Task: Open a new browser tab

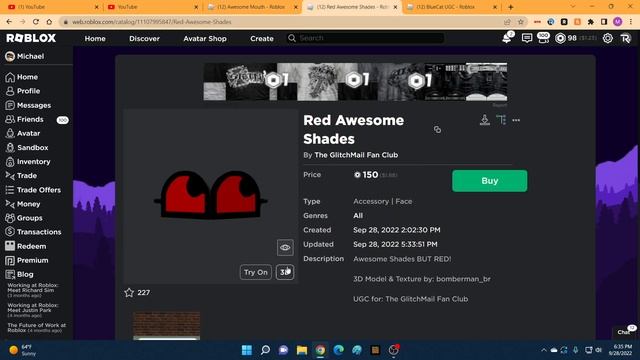Action: [x=510, y=7]
